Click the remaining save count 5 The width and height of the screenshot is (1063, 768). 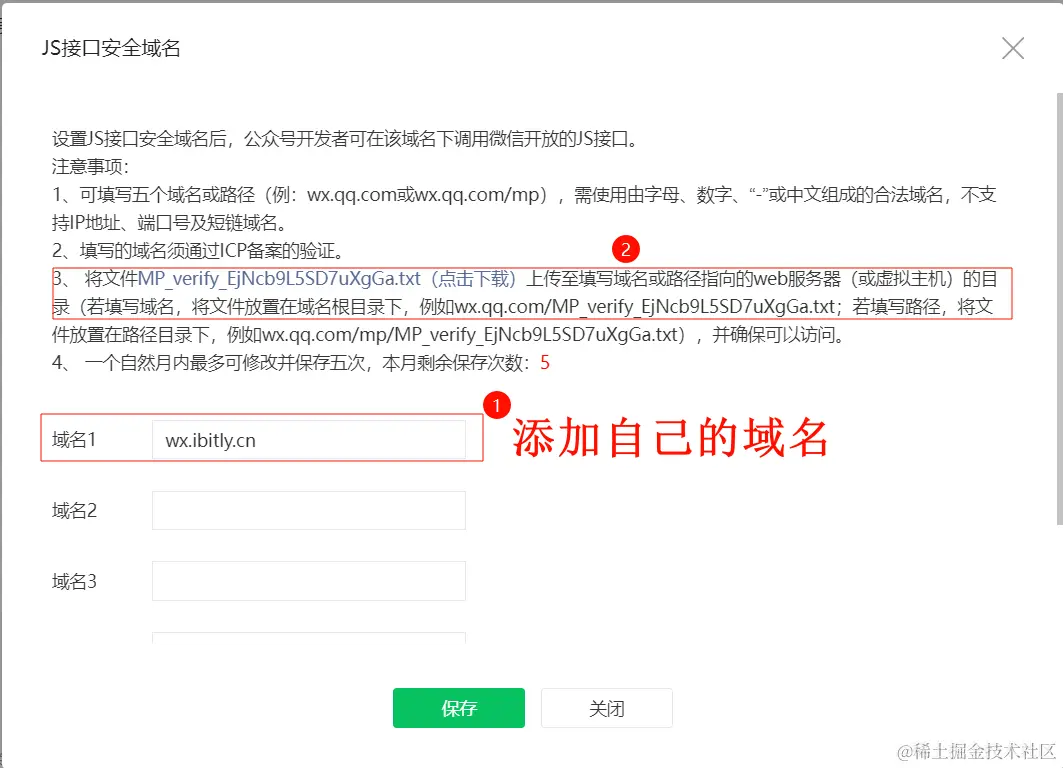point(545,363)
